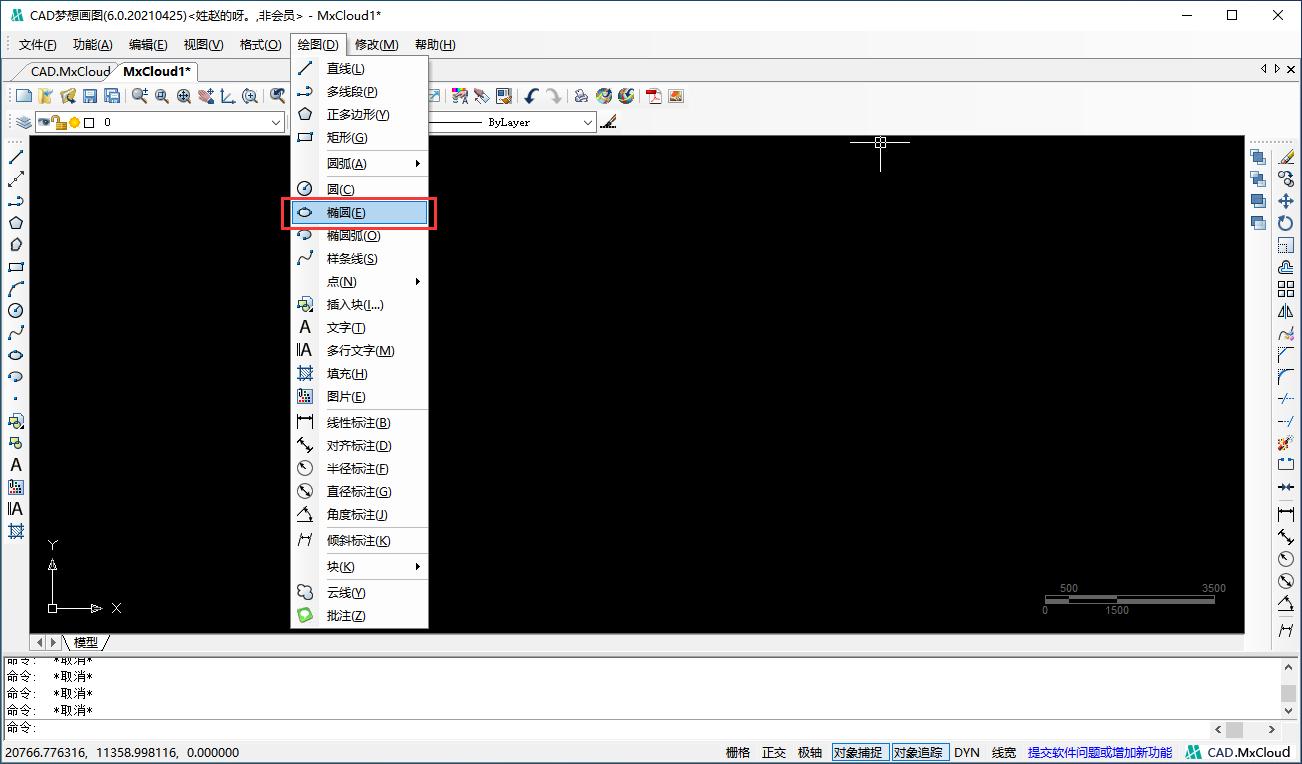Click the 提交软件问题或增加新功能 link
Image resolution: width=1302 pixels, height=764 pixels.
[1099, 752]
